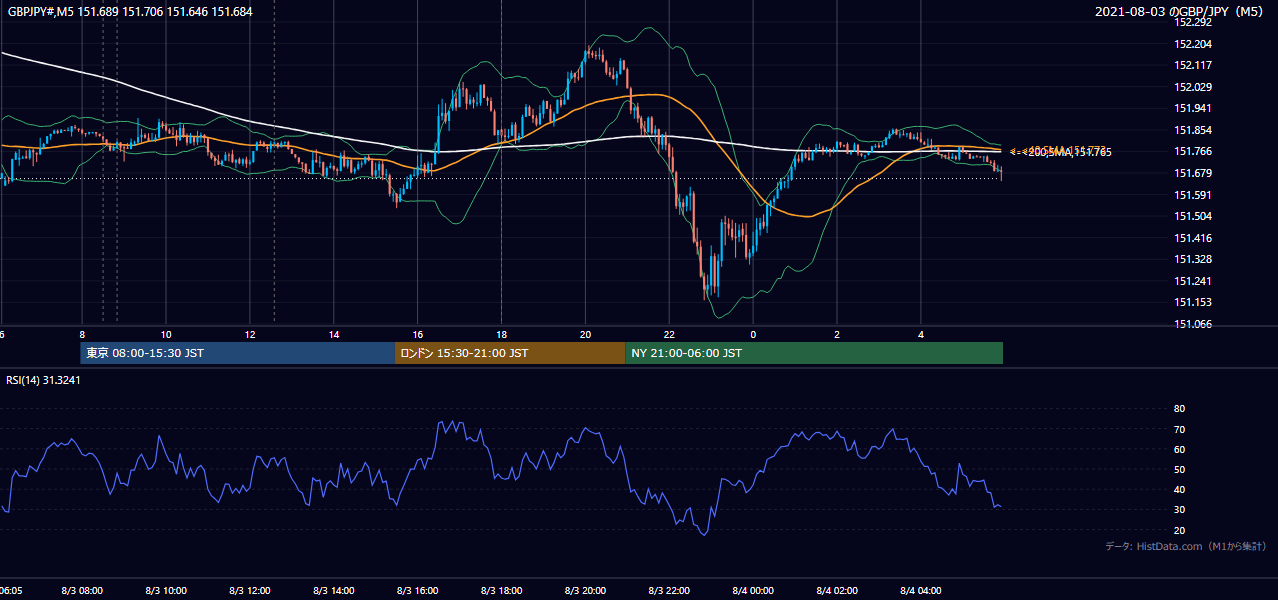Click the 151.854 price axis label

[1194, 130]
